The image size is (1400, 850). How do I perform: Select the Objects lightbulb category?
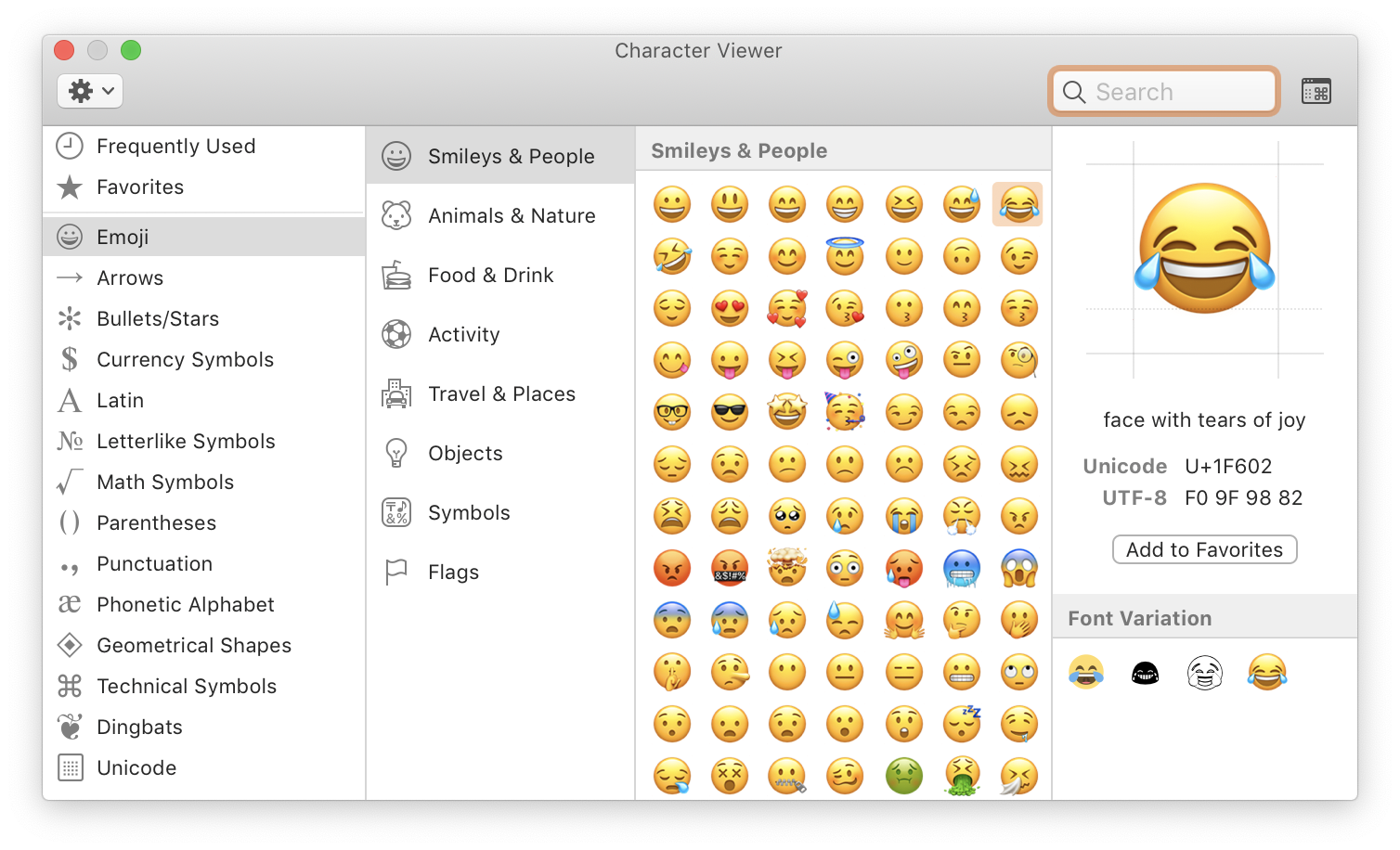tap(464, 454)
